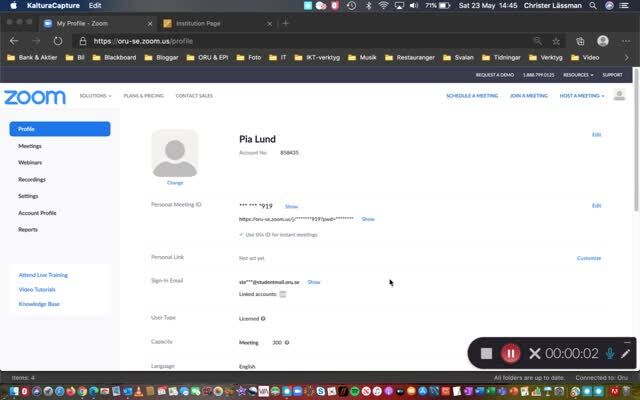640x400 pixels.
Task: Show the hidden Personal Meeting ID number
Action: tap(291, 207)
